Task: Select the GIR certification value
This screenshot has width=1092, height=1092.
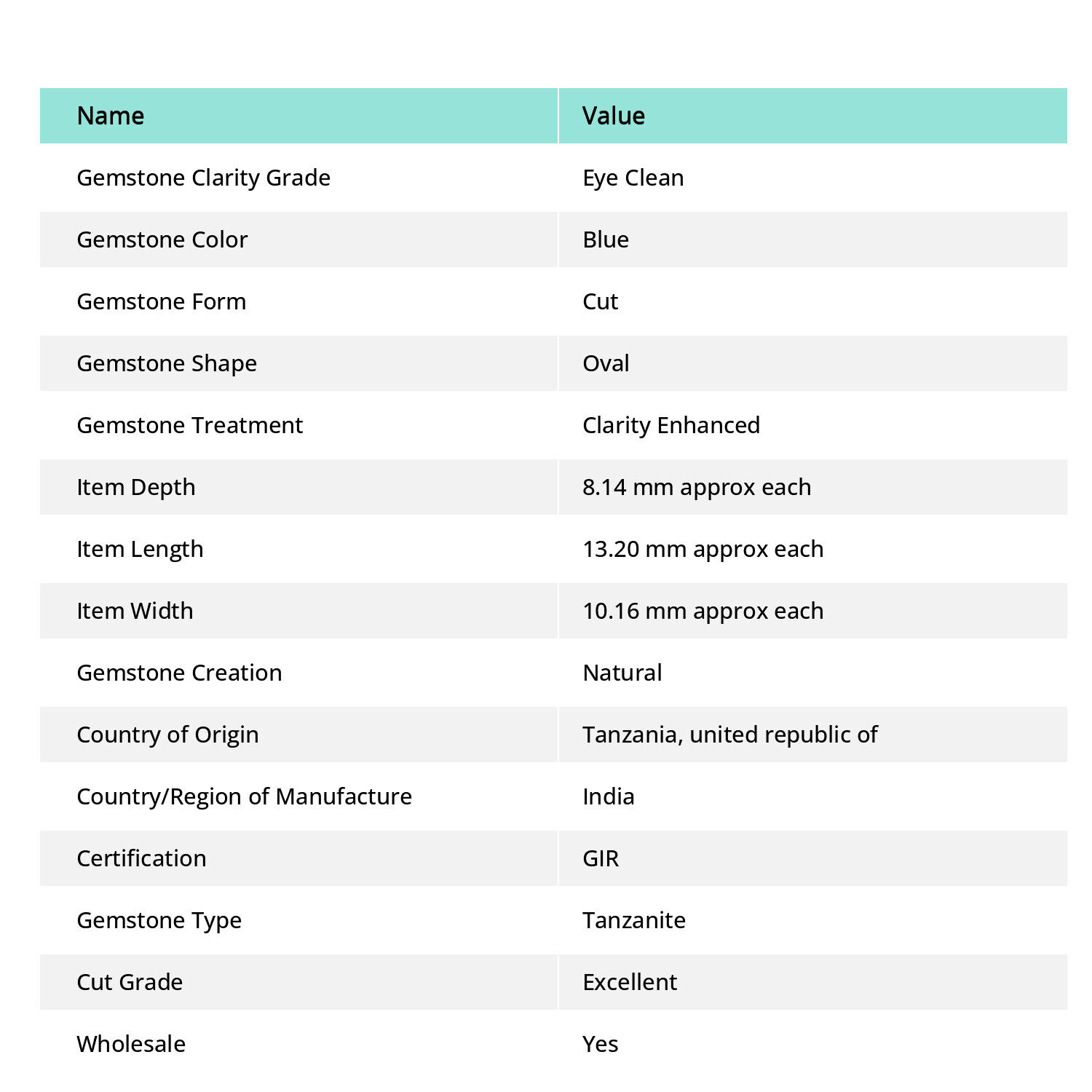Action: pos(601,858)
